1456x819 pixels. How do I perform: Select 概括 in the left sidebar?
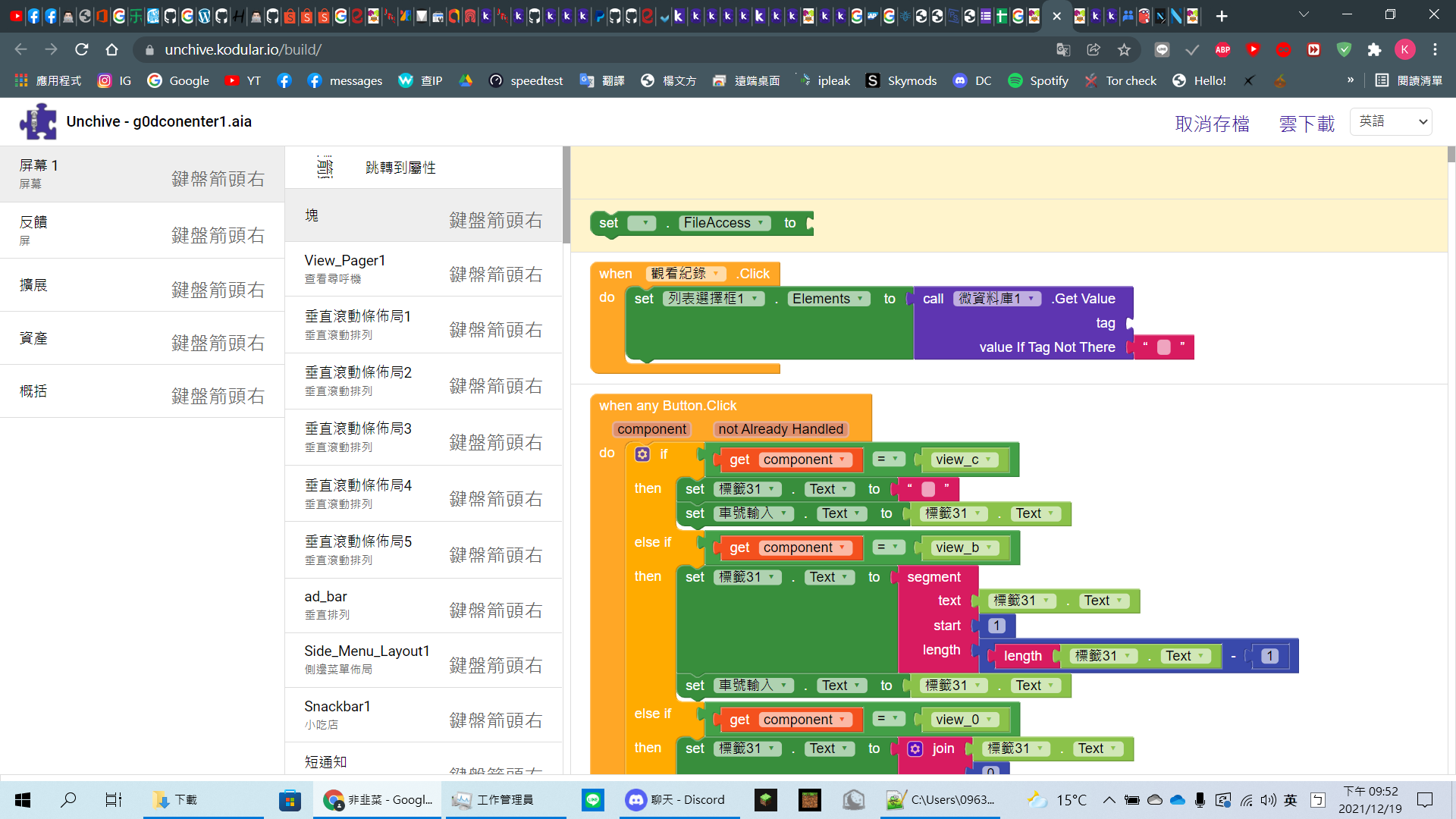(x=142, y=391)
